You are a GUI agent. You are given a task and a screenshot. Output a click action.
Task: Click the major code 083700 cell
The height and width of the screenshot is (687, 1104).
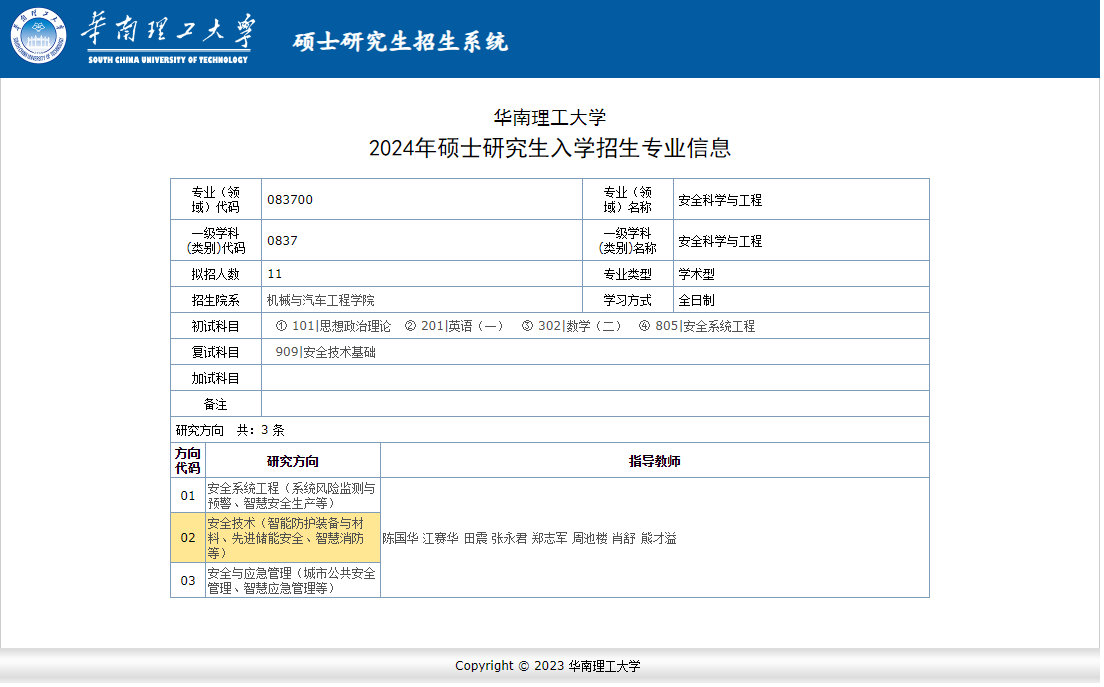click(290, 200)
